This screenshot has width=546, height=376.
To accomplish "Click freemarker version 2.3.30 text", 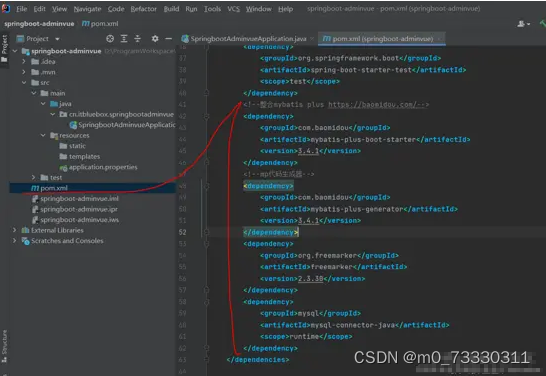I will (x=311, y=279).
